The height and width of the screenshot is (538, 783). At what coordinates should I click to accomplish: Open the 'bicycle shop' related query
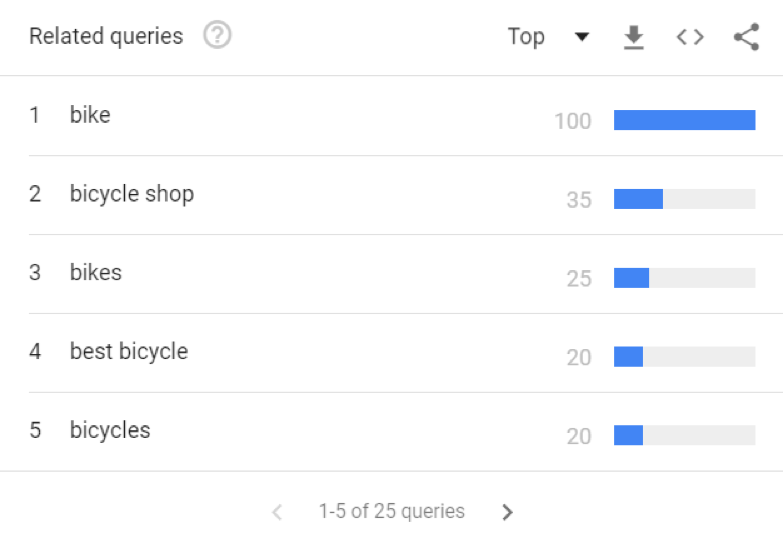[x=132, y=194]
